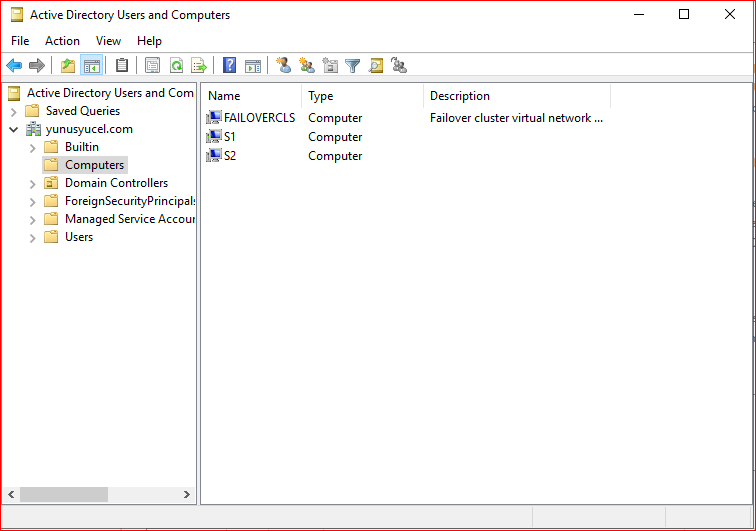Select the FAILOVERCLS computer name
Screen dimensions: 756x531
[x=259, y=118]
